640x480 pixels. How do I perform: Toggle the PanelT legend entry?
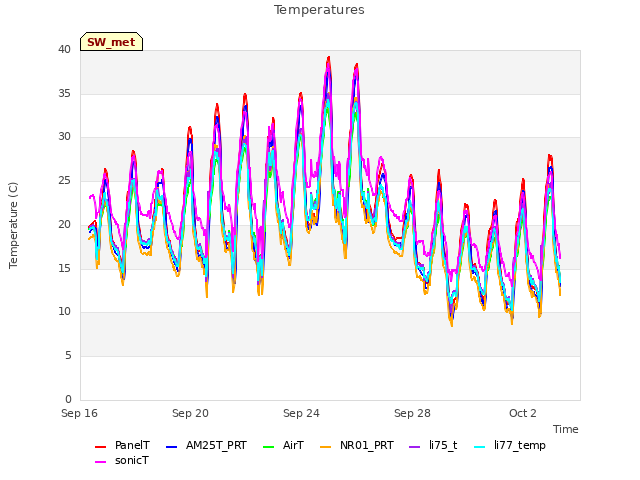pos(122,445)
